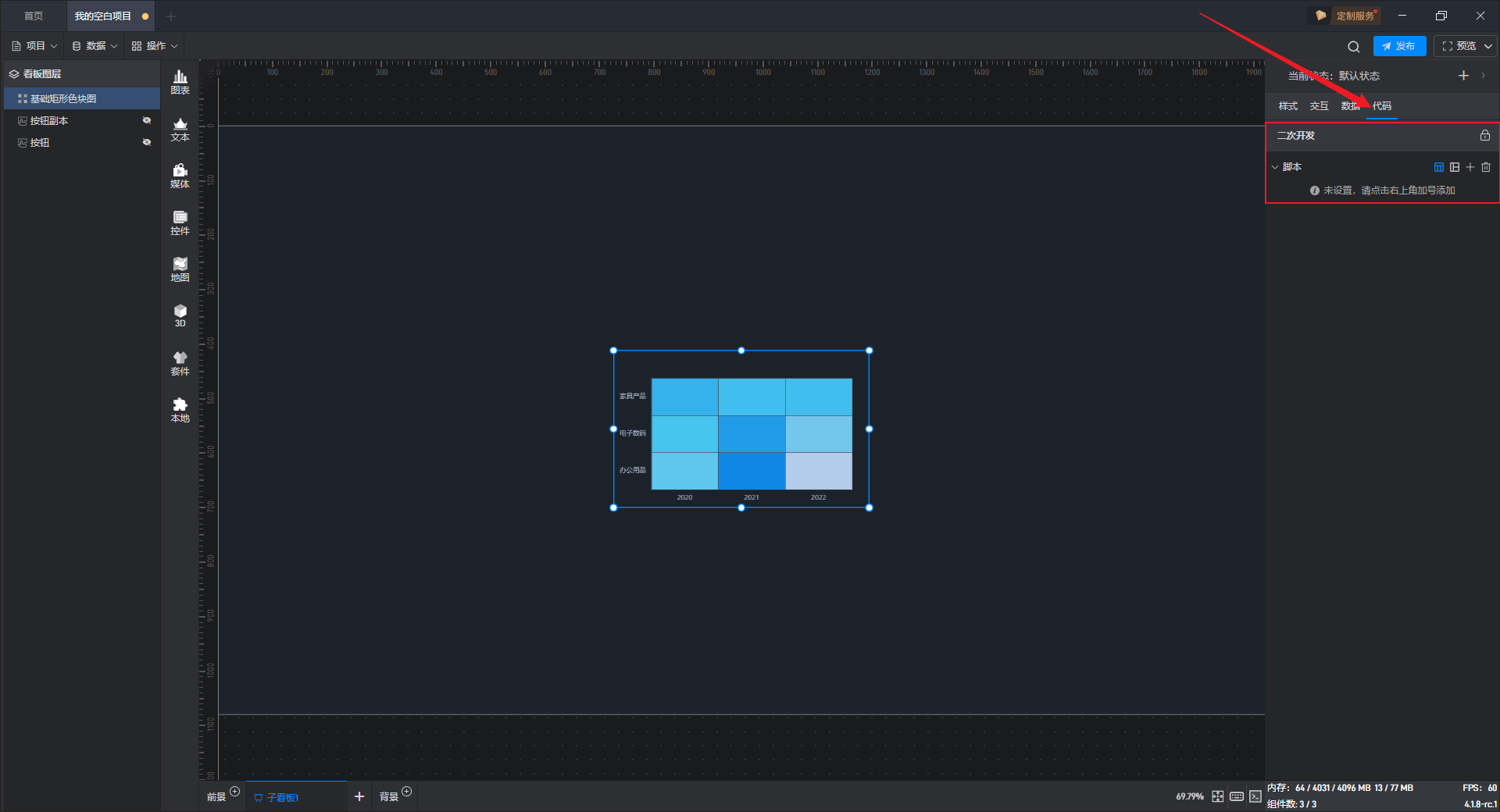1500x812 pixels.
Task: Click the 默认状态 current state label
Action: coord(1359,76)
